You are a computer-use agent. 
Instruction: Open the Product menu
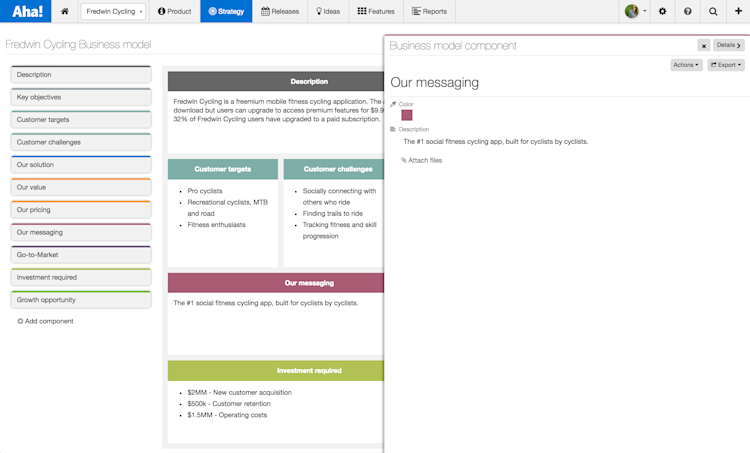pos(175,11)
